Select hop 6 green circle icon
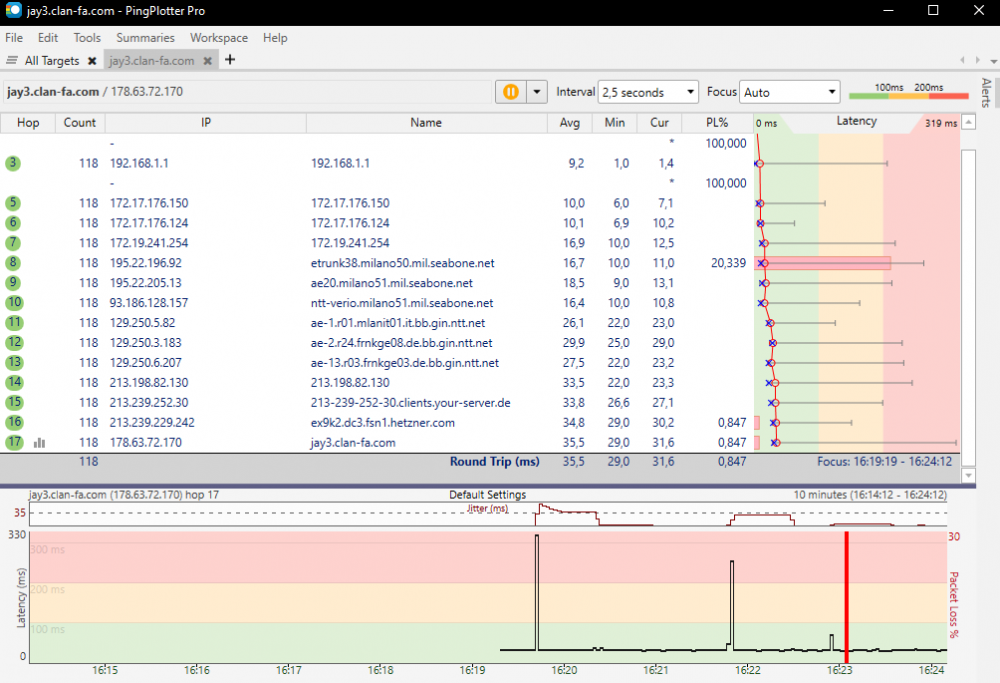 click(x=13, y=223)
